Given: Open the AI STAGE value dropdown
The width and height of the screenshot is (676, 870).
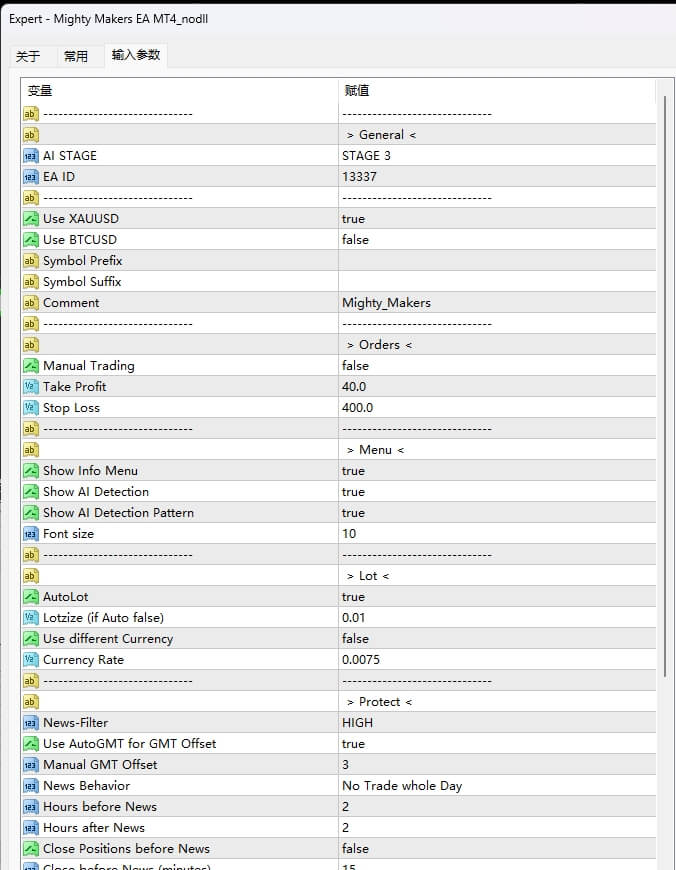Looking at the screenshot, I should (367, 156).
